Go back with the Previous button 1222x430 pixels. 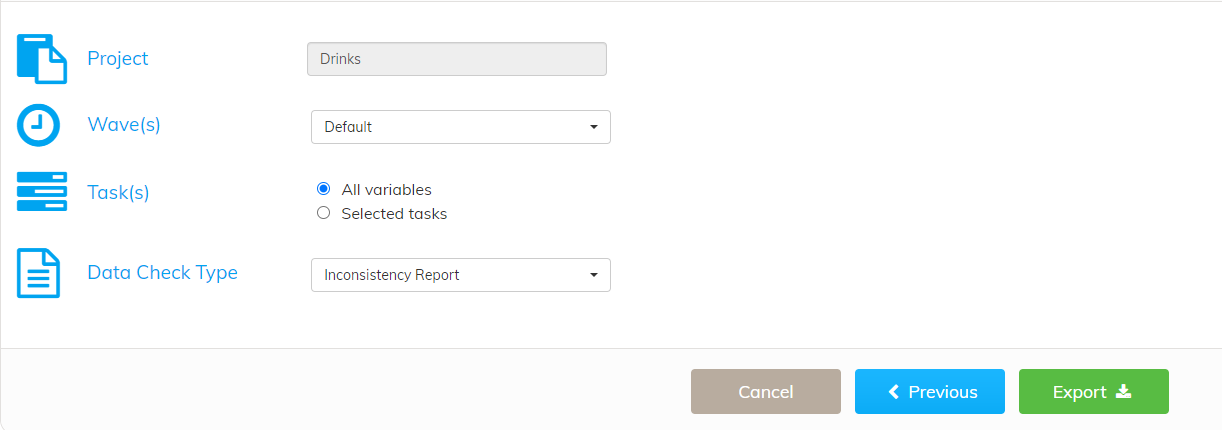930,392
